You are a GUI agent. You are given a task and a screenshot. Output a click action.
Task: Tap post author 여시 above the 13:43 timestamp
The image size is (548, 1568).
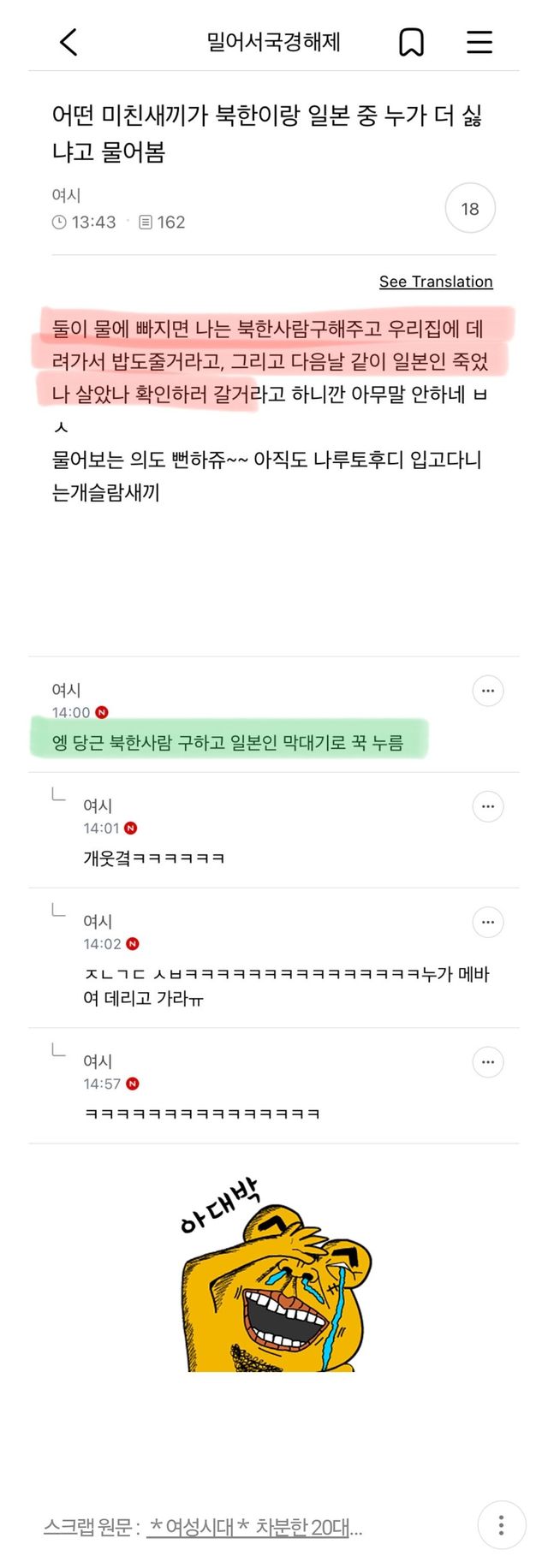(x=66, y=195)
